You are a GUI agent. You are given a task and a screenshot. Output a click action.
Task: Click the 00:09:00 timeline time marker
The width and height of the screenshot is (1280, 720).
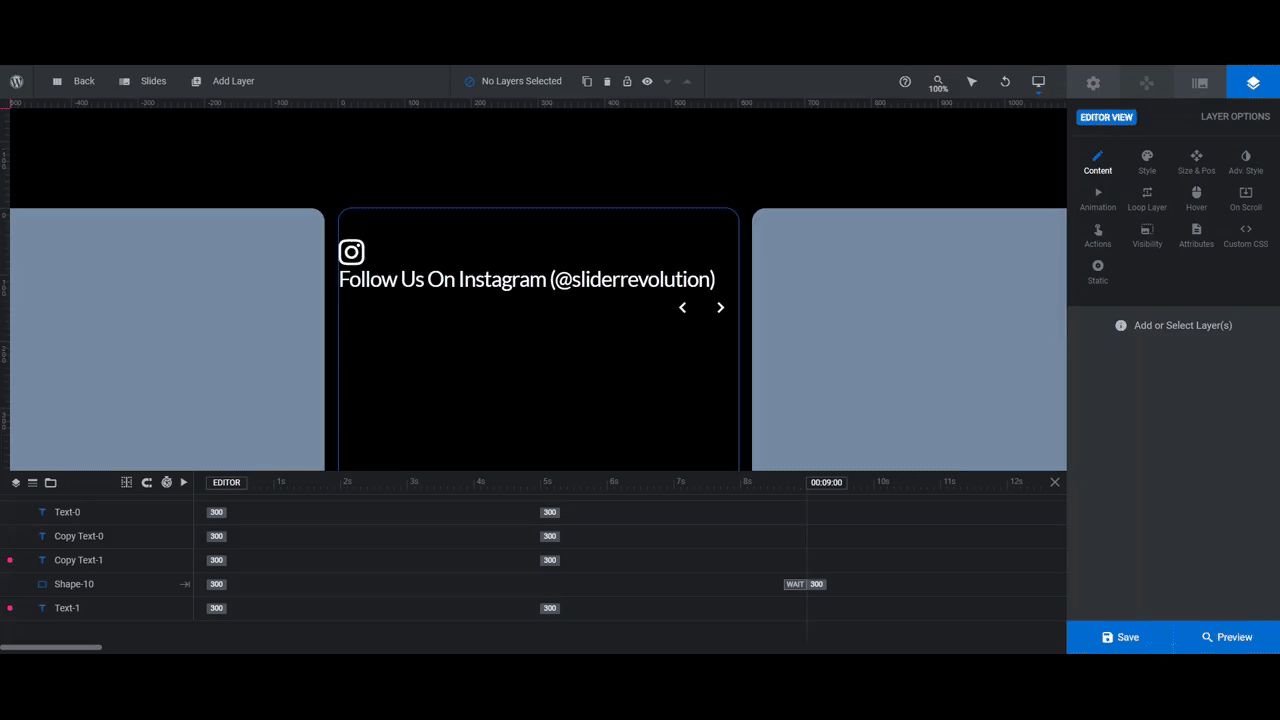click(826, 483)
